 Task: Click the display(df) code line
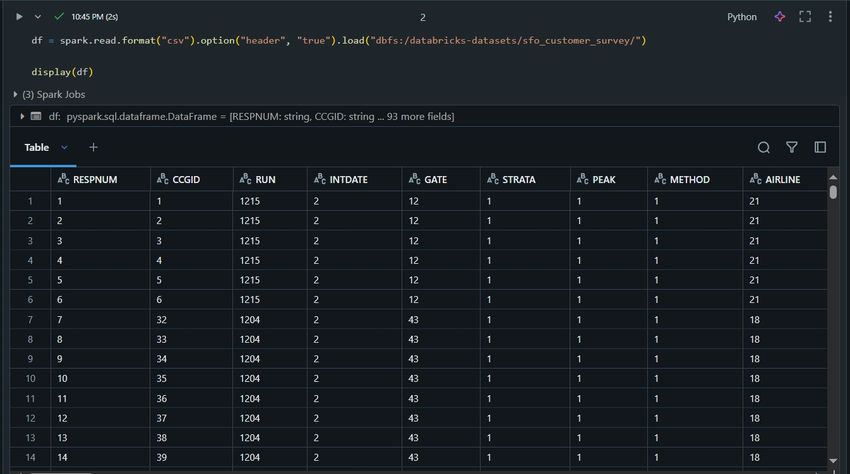point(62,72)
